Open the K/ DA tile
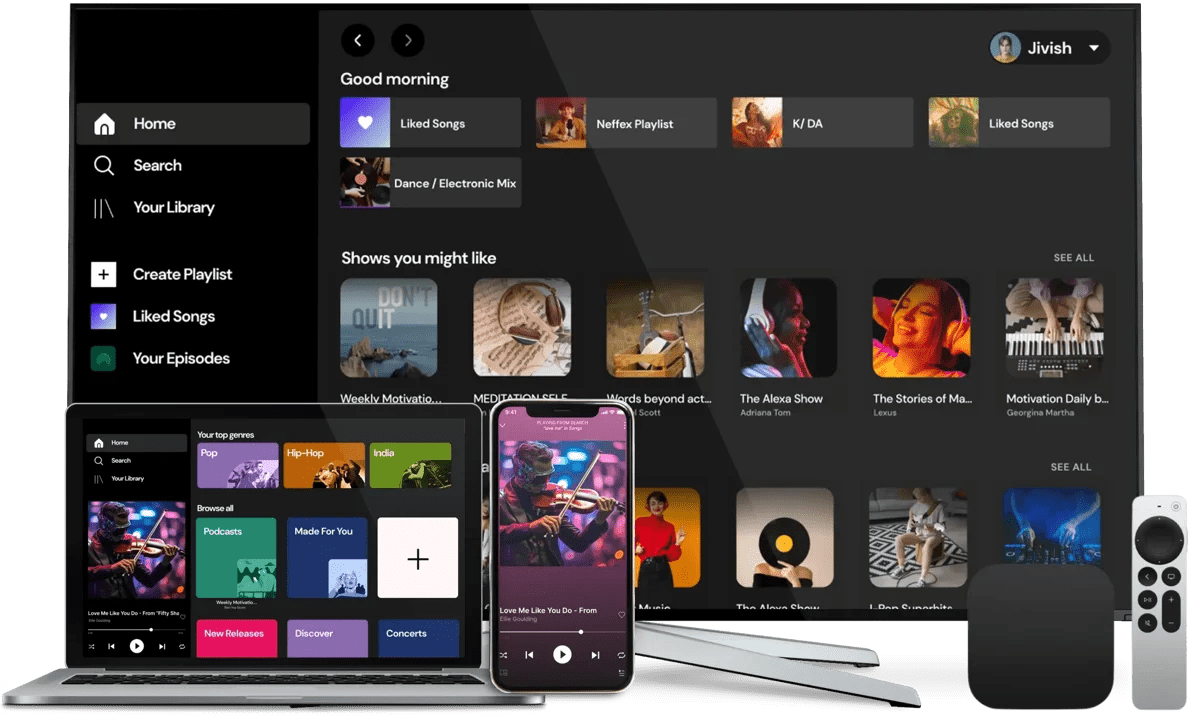Screen dimensions: 1200x715 pyautogui.click(x=822, y=123)
